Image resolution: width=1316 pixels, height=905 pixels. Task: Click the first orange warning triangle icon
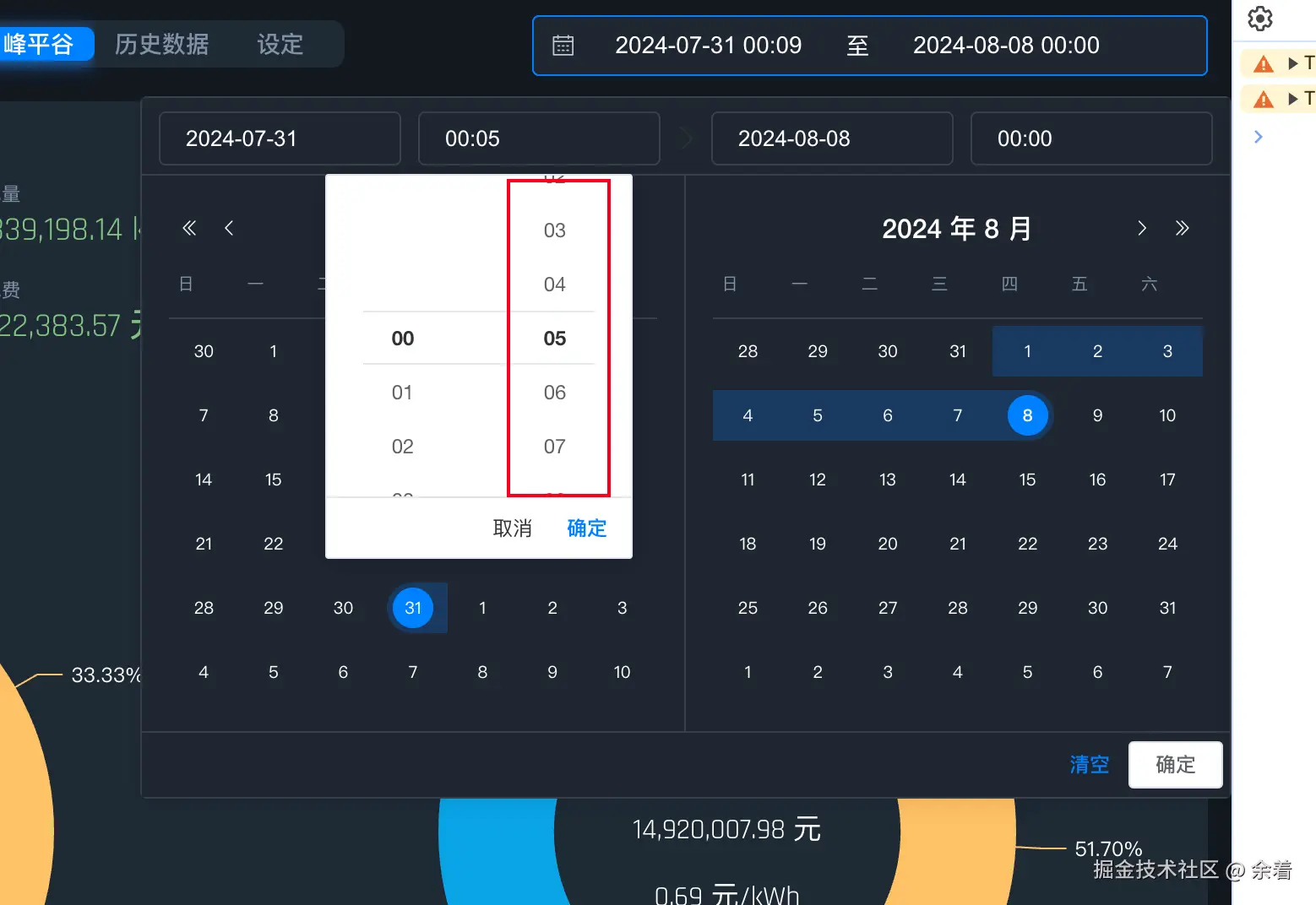[1263, 64]
